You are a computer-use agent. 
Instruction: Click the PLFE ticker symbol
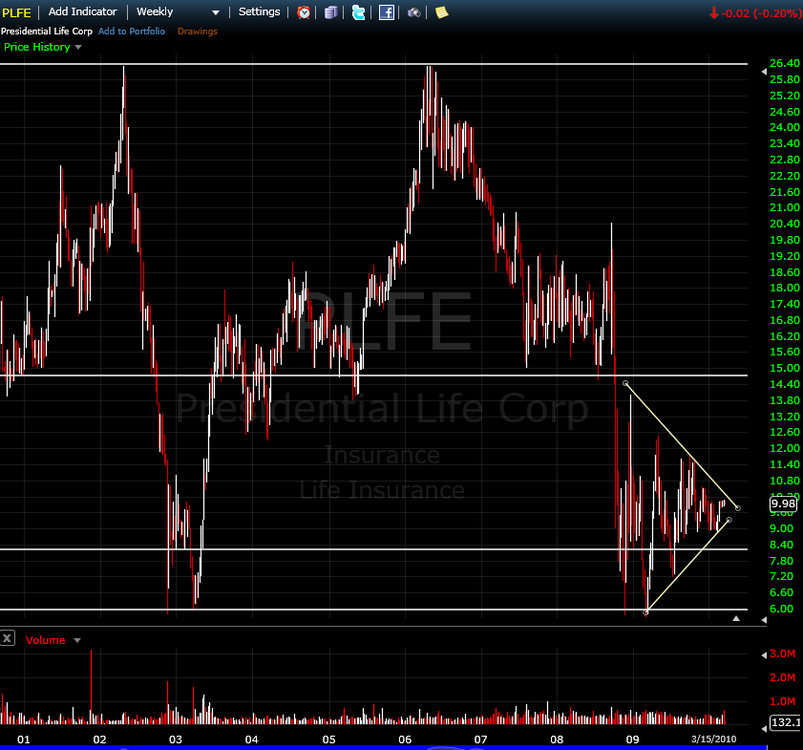[16, 12]
